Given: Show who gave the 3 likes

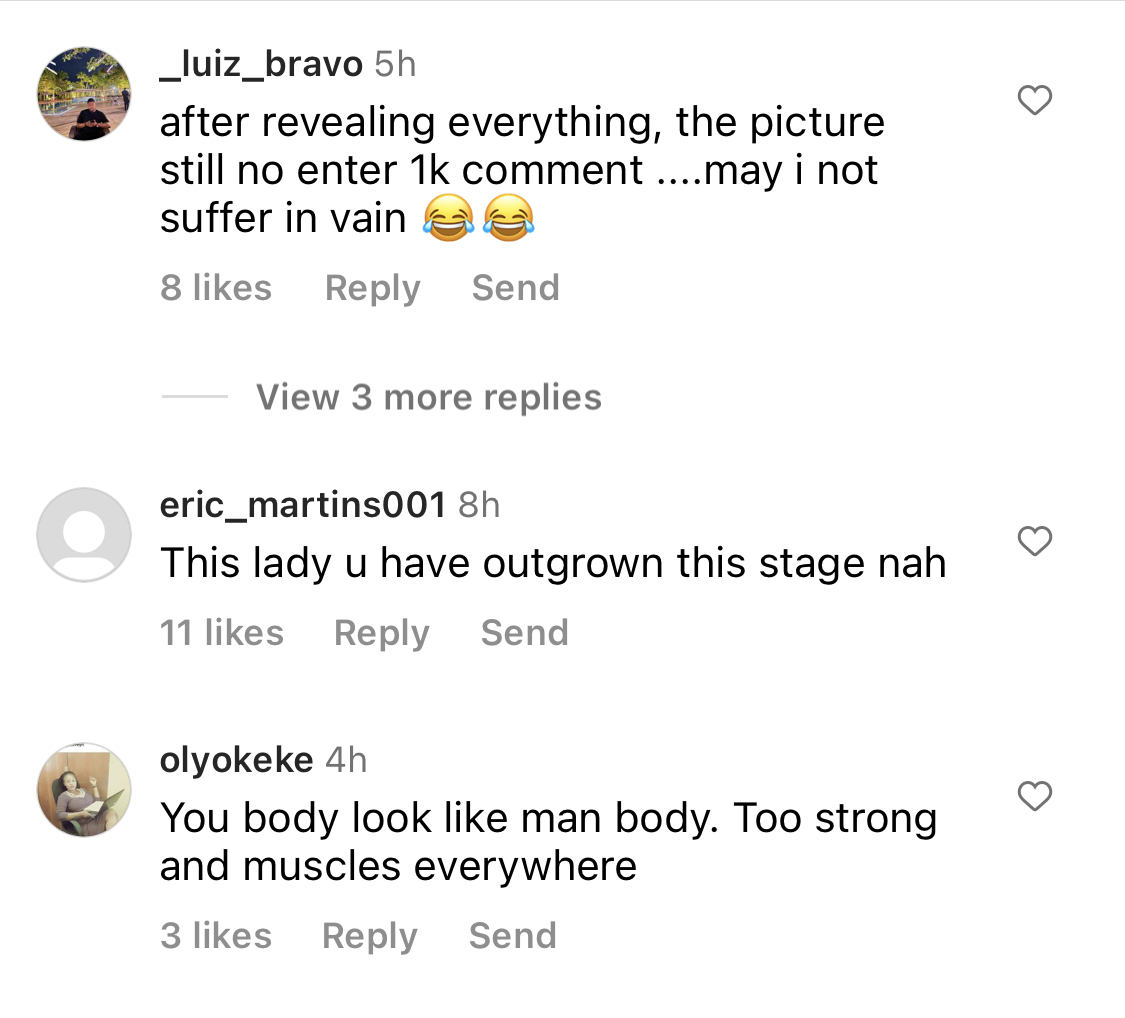Looking at the screenshot, I should (216, 935).
